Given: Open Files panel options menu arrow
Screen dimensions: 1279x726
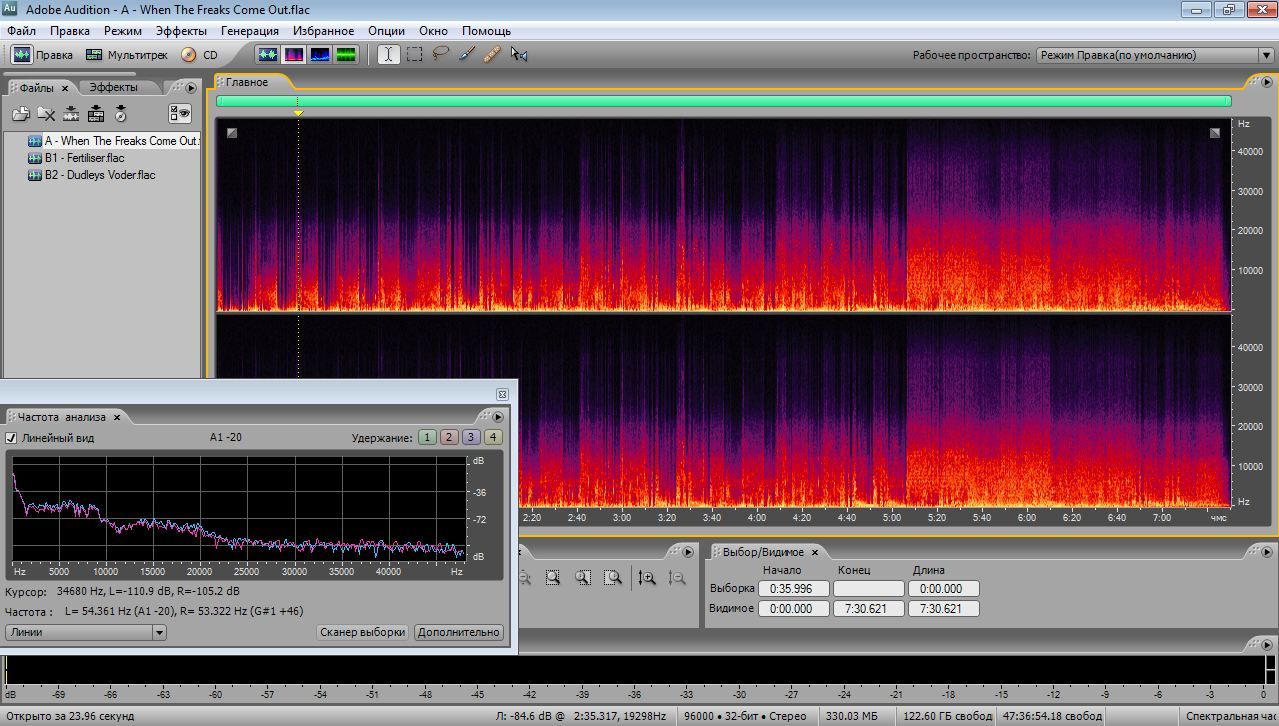Looking at the screenshot, I should coord(191,88).
